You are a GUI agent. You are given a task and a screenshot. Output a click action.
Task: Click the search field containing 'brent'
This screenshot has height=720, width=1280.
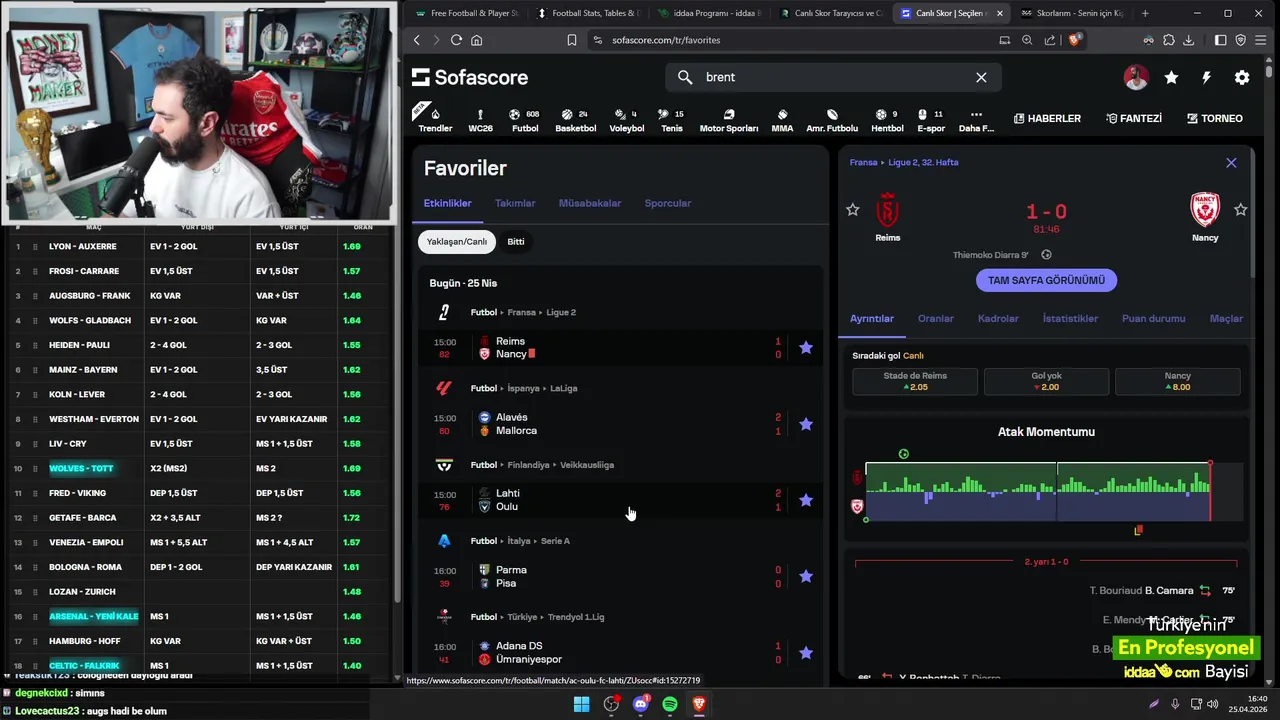(x=834, y=77)
